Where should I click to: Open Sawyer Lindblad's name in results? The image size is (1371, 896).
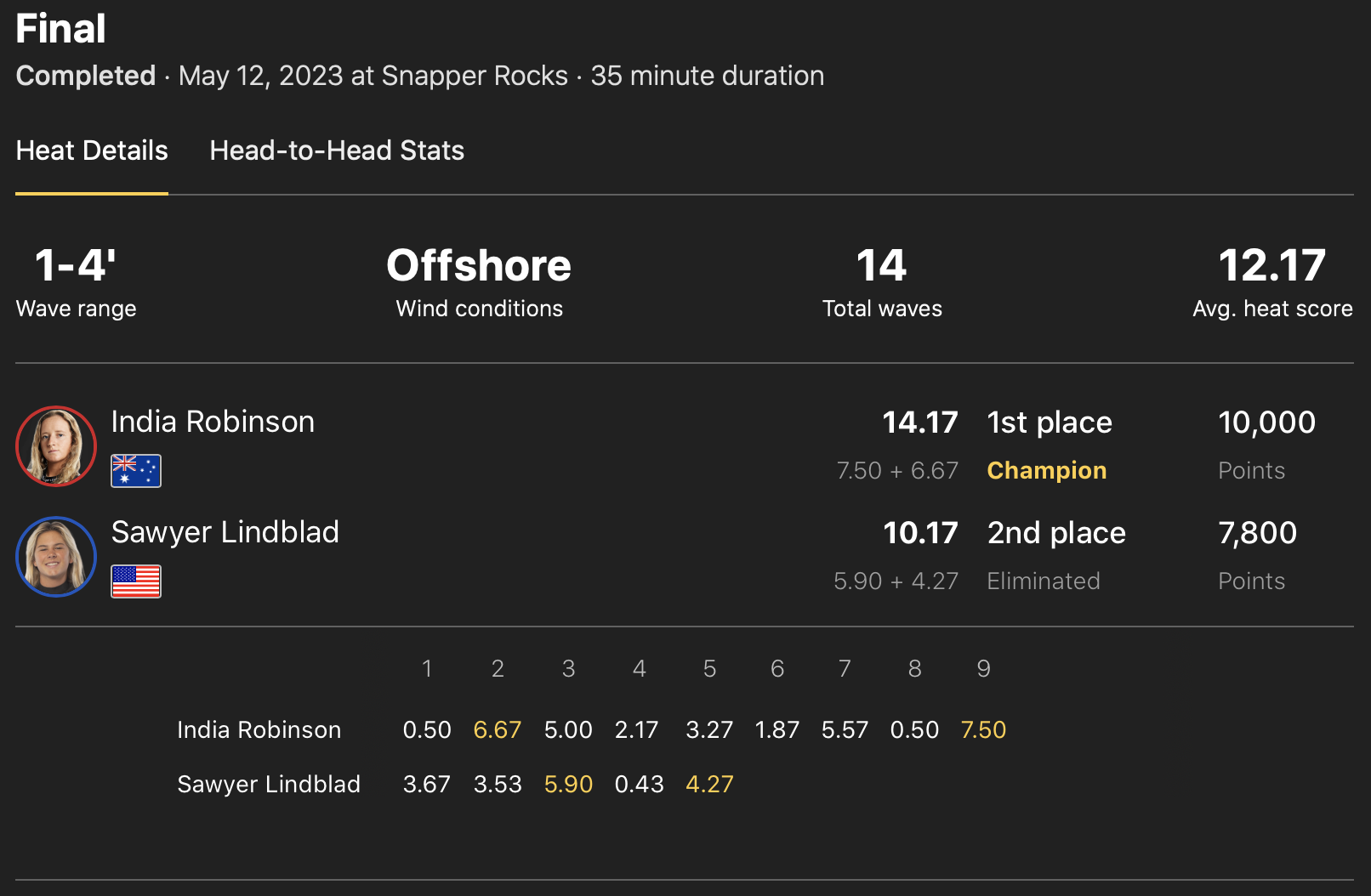[225, 532]
